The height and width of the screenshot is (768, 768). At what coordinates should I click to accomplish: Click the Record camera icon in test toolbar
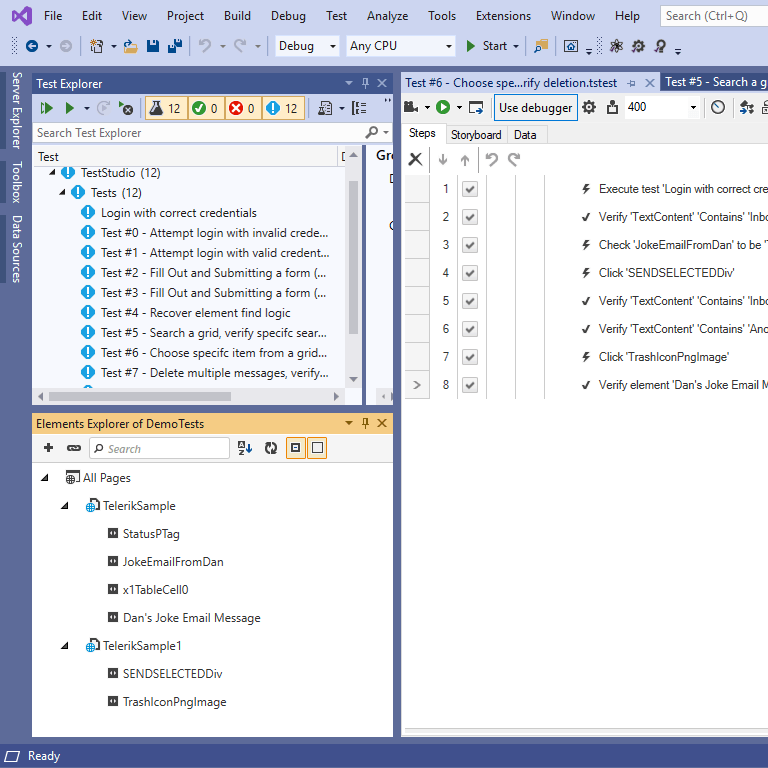[411, 107]
